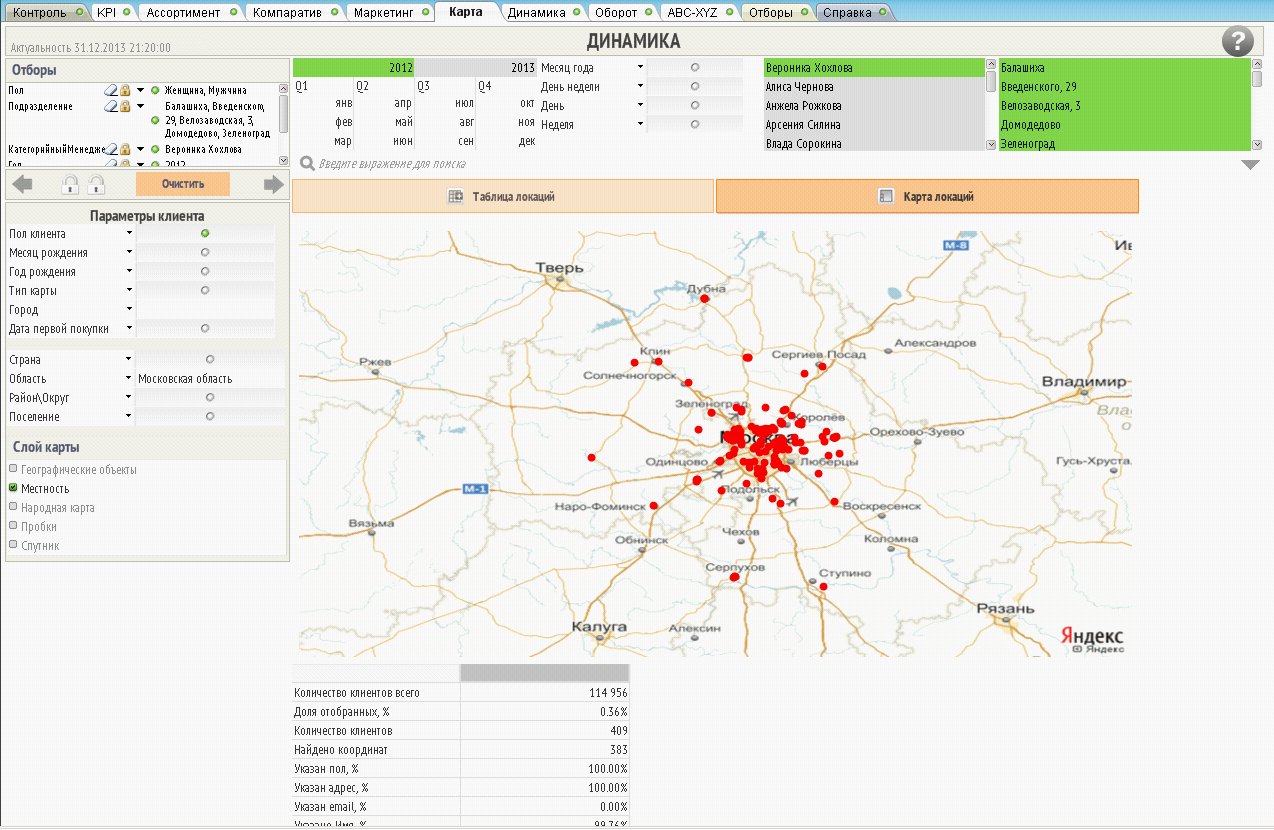Clear the Подразделение selection with eraser icon
The image size is (1274, 830).
pyautogui.click(x=112, y=105)
